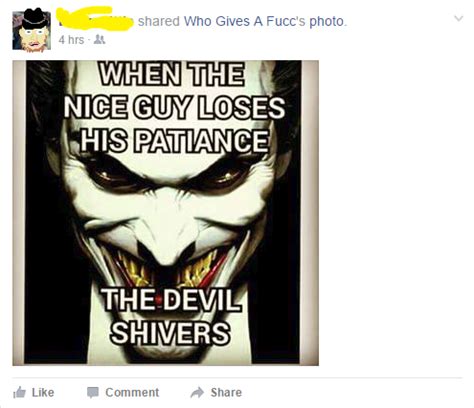
Task: Click 'THE DEVIL SHIVERS' text on meme
Action: click(171, 316)
